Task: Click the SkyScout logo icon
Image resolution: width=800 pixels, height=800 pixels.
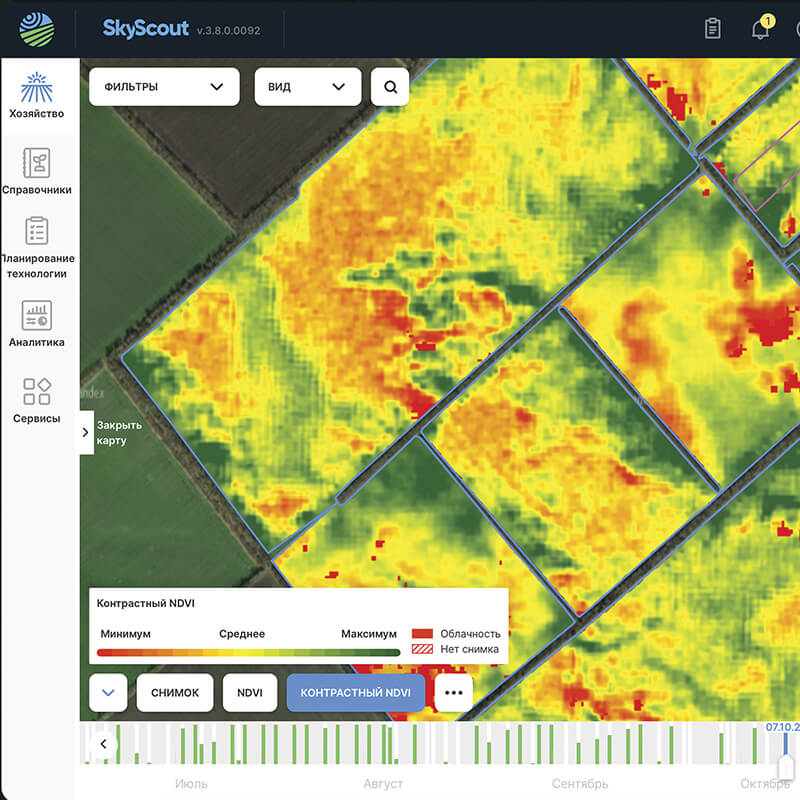Action: click(37, 29)
